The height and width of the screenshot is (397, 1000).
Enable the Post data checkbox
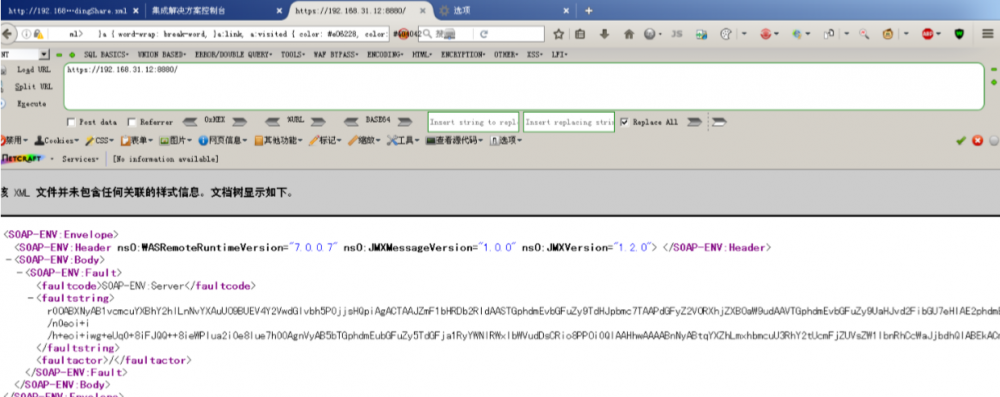[71, 122]
